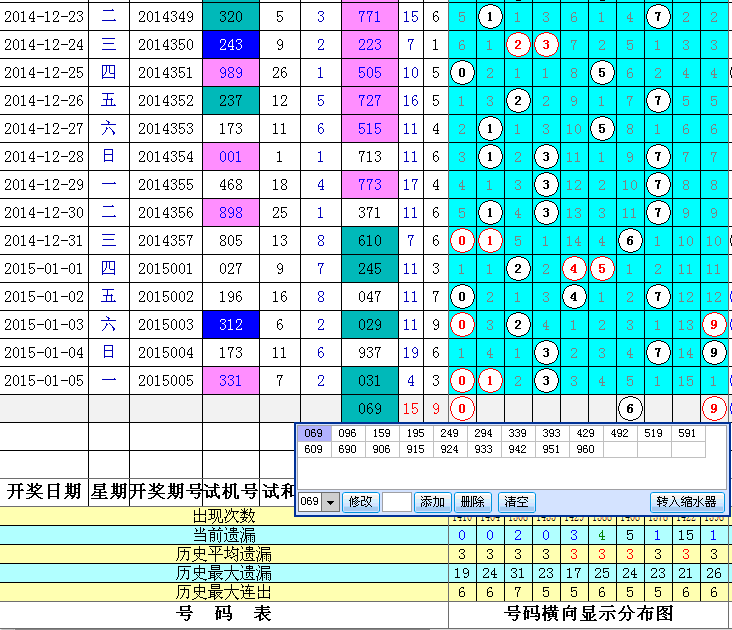This screenshot has width=732, height=630.
Task: Click red circled 9 in the 069 row
Action: [713, 408]
